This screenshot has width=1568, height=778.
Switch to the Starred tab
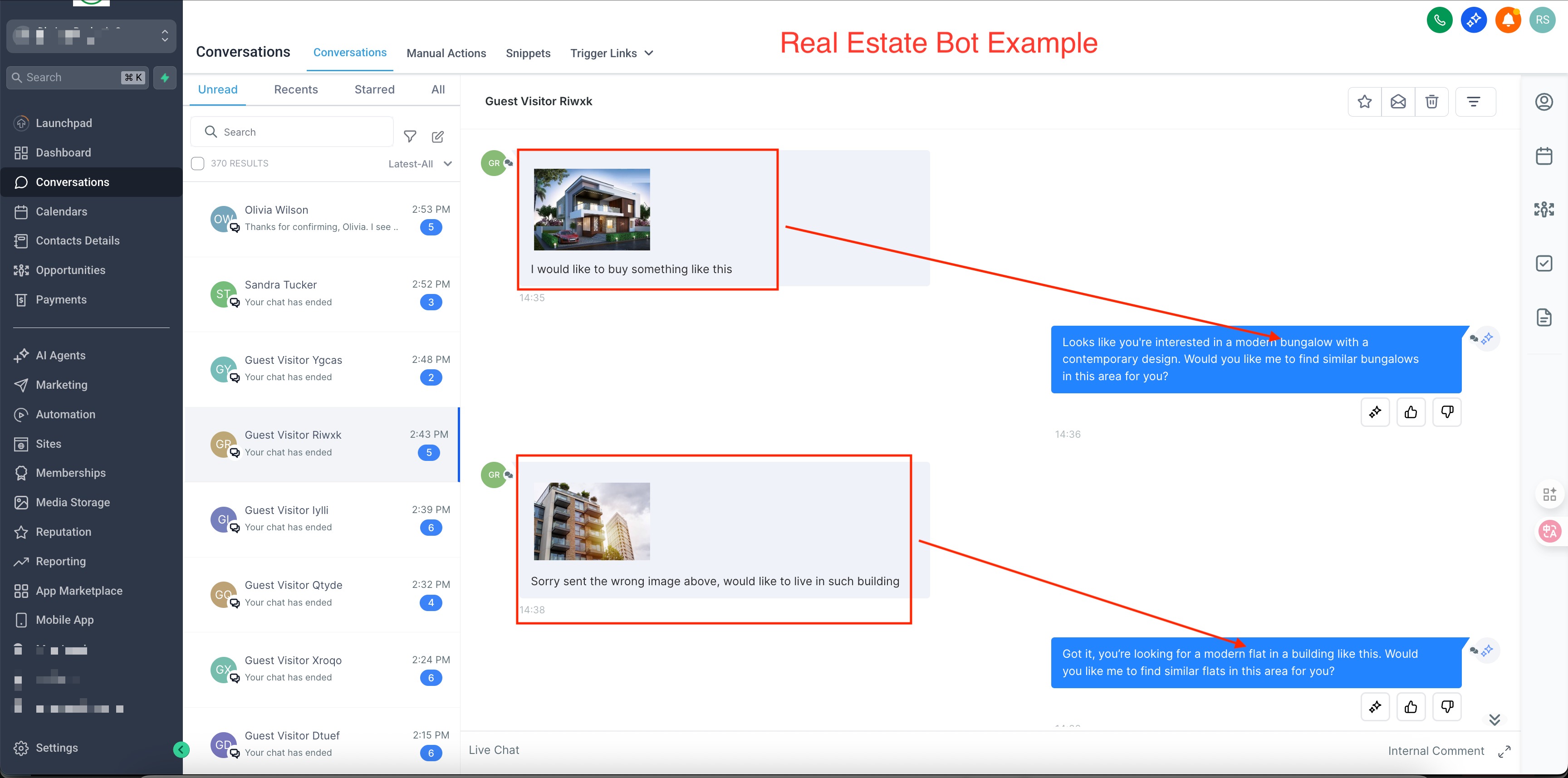374,89
